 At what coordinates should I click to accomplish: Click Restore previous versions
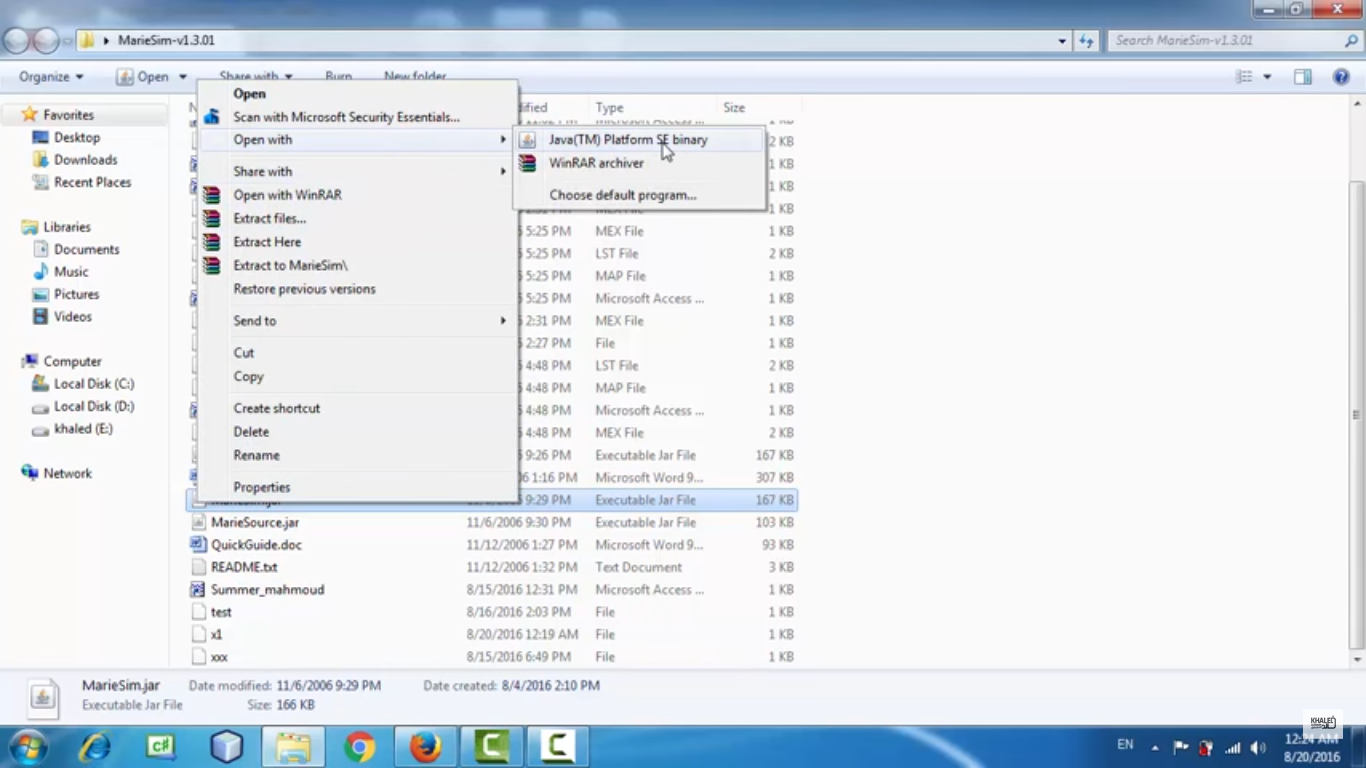coord(304,289)
